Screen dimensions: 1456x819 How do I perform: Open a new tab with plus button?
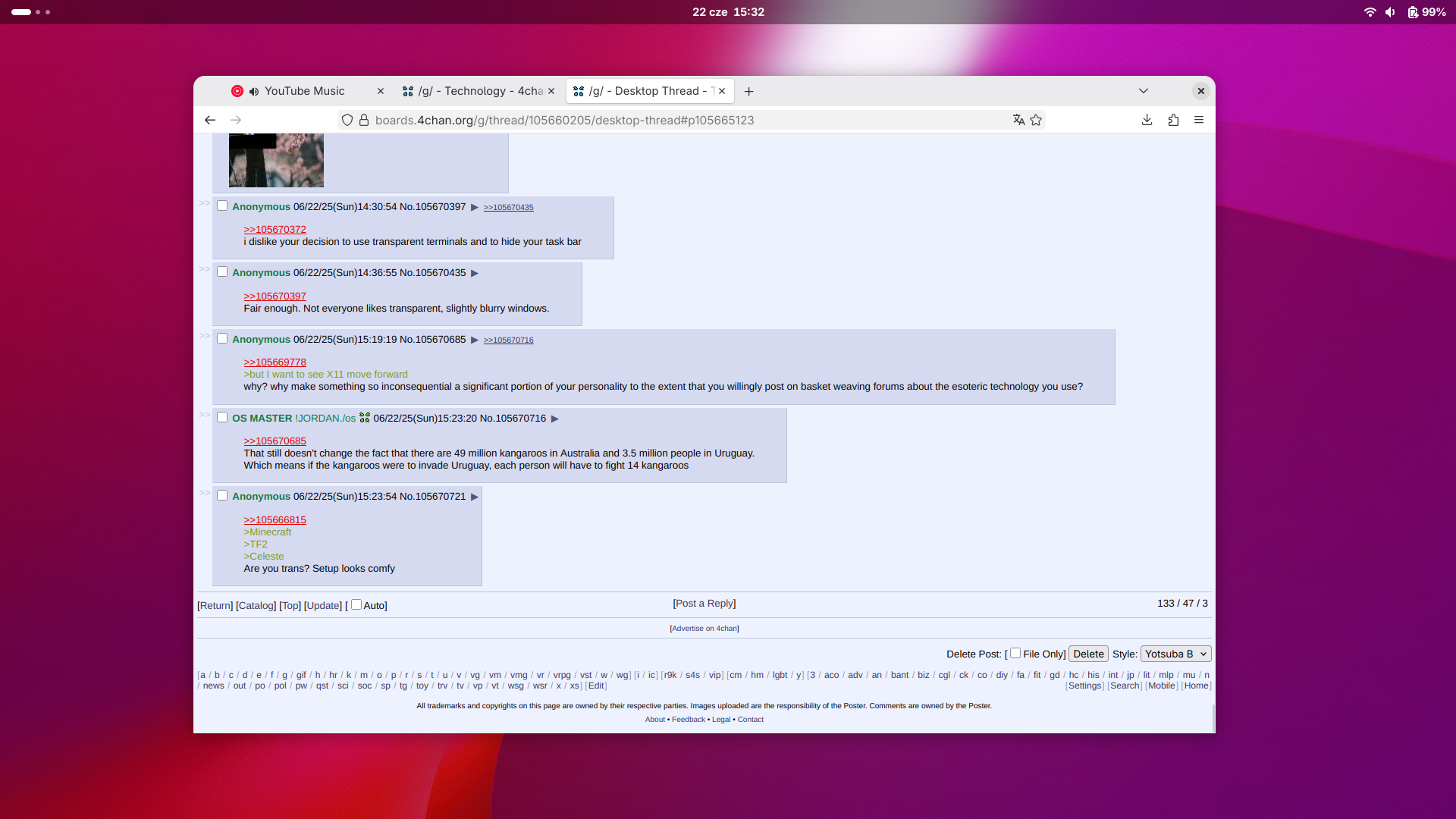(x=748, y=91)
